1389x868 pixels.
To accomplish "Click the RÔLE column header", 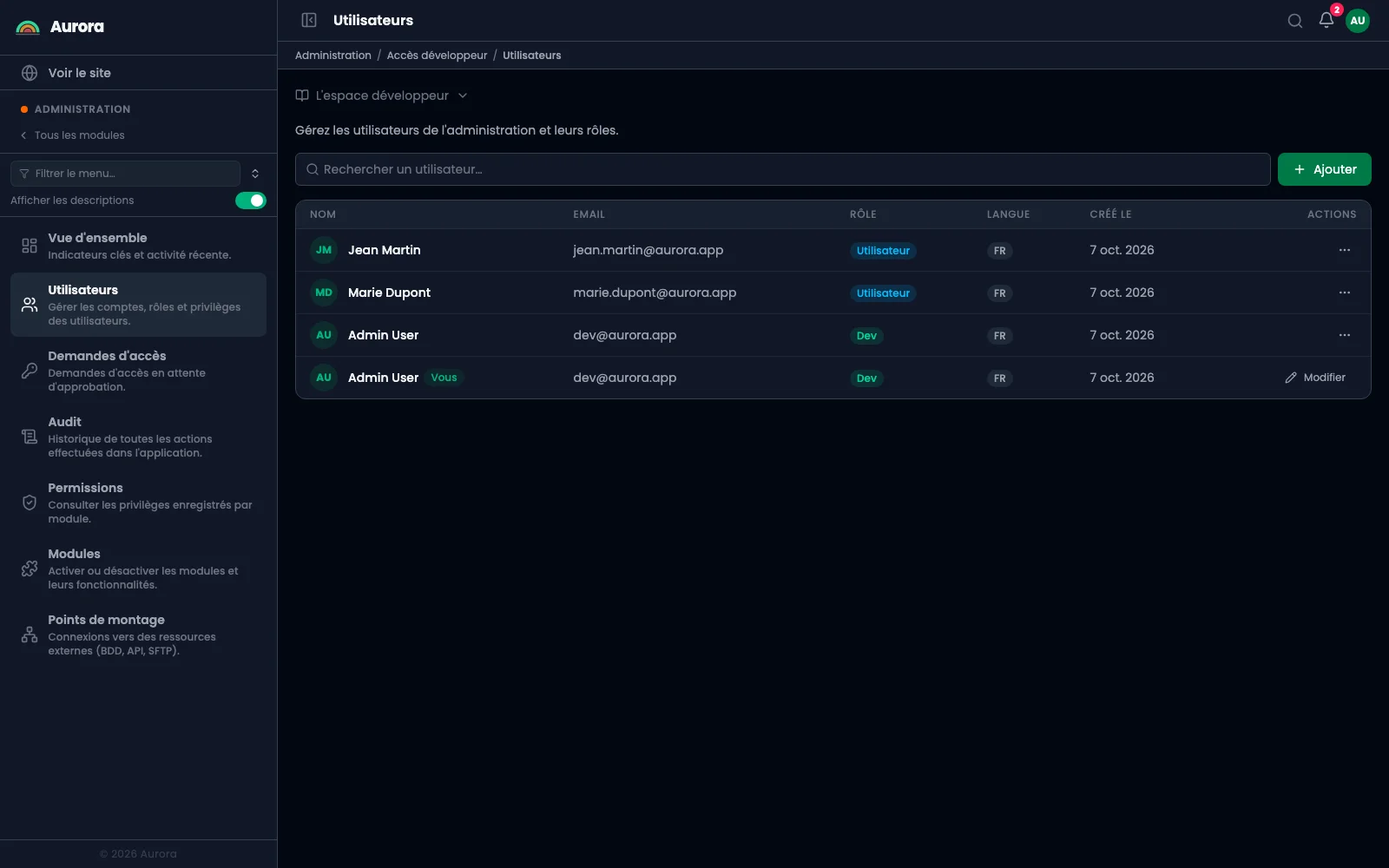I will [863, 214].
